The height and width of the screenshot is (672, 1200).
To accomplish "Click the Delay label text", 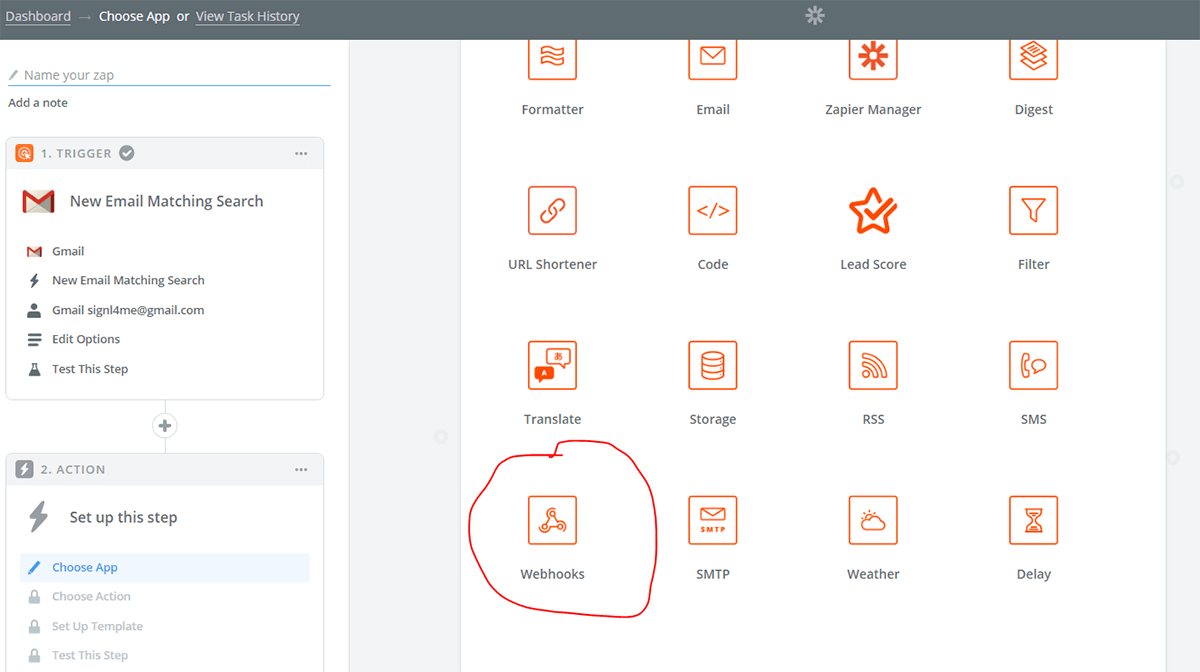I will [x=1034, y=574].
